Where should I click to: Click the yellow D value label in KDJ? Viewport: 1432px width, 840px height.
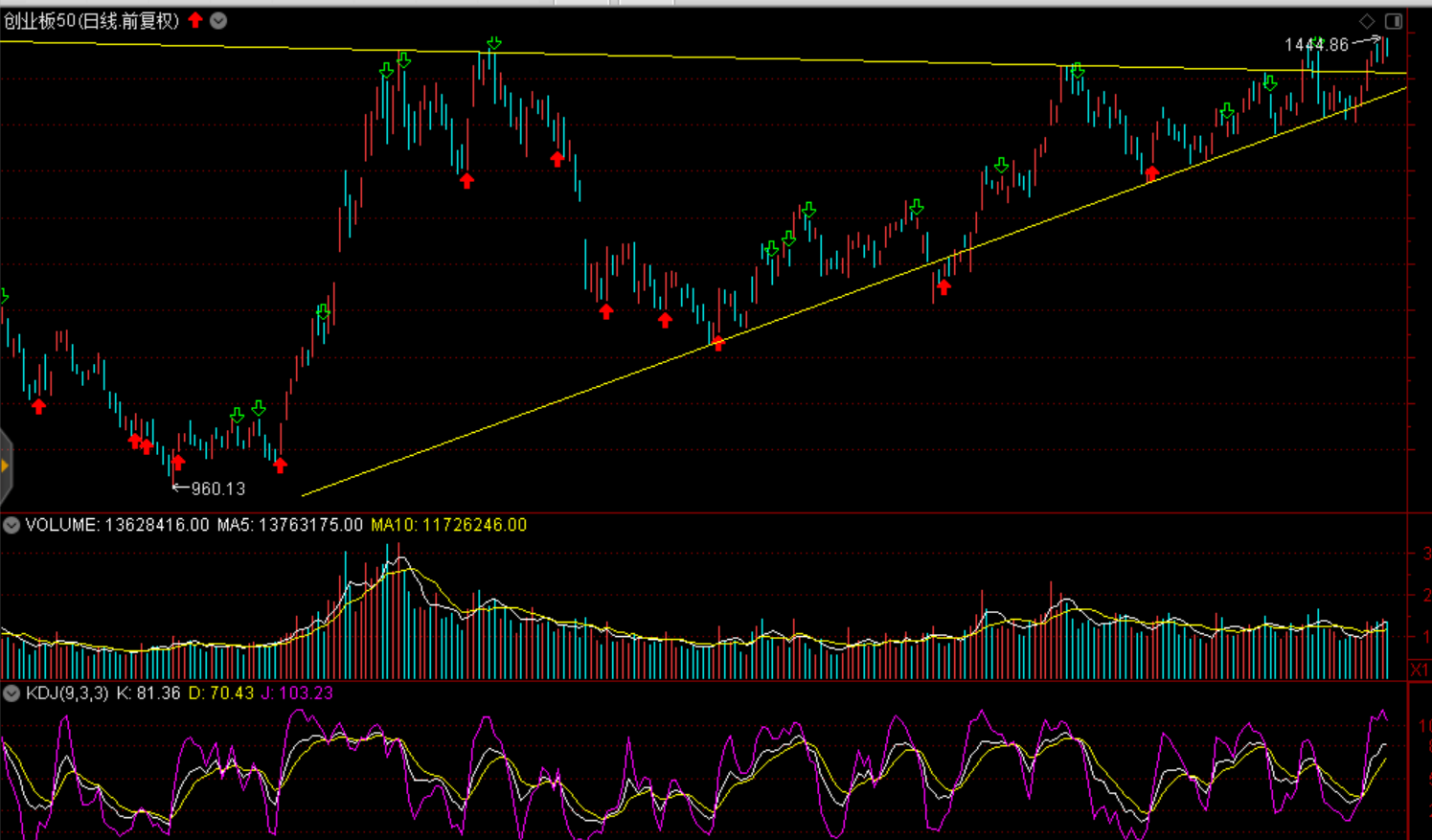(x=220, y=692)
